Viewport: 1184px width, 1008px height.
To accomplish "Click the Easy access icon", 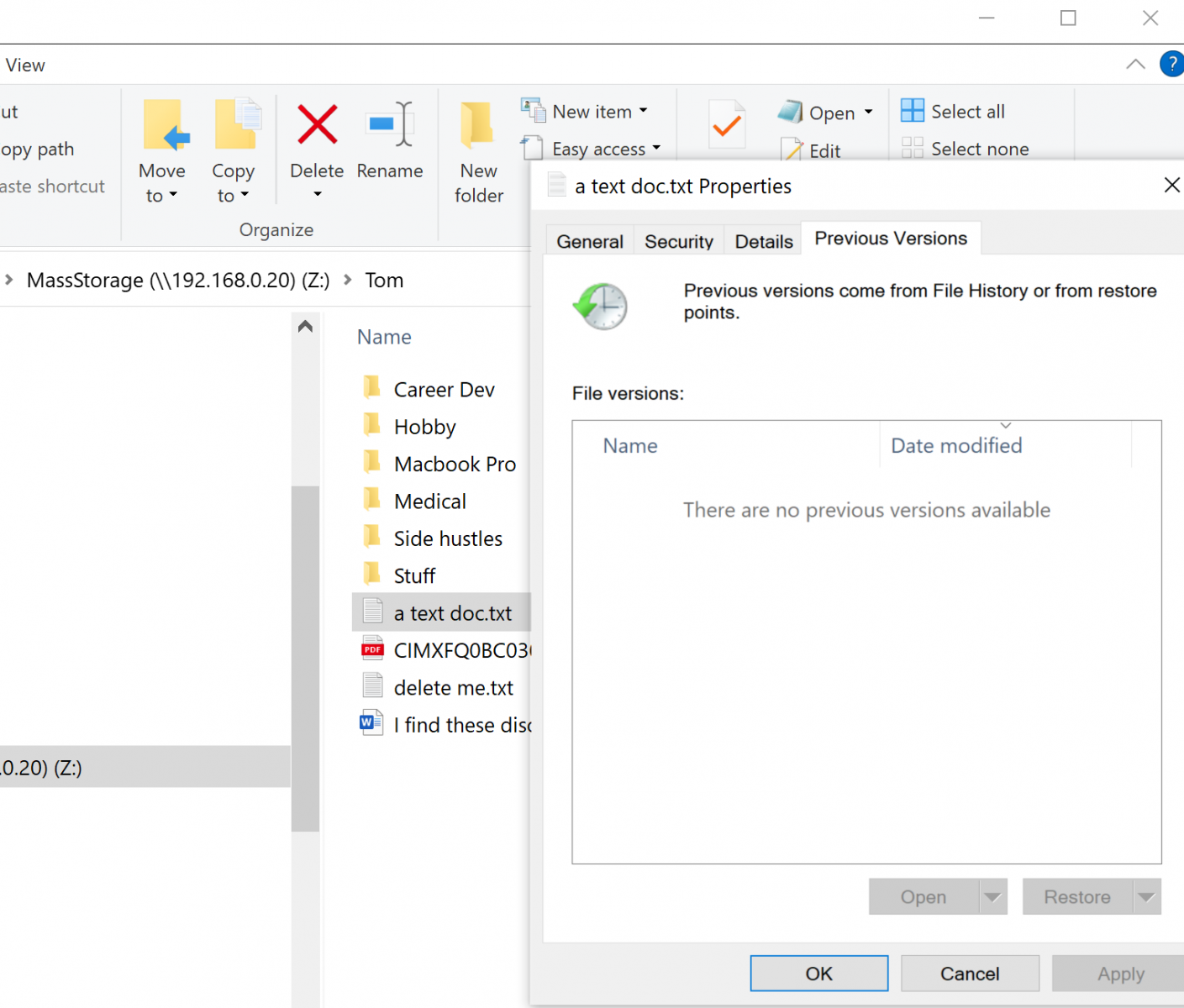I will click(x=532, y=148).
